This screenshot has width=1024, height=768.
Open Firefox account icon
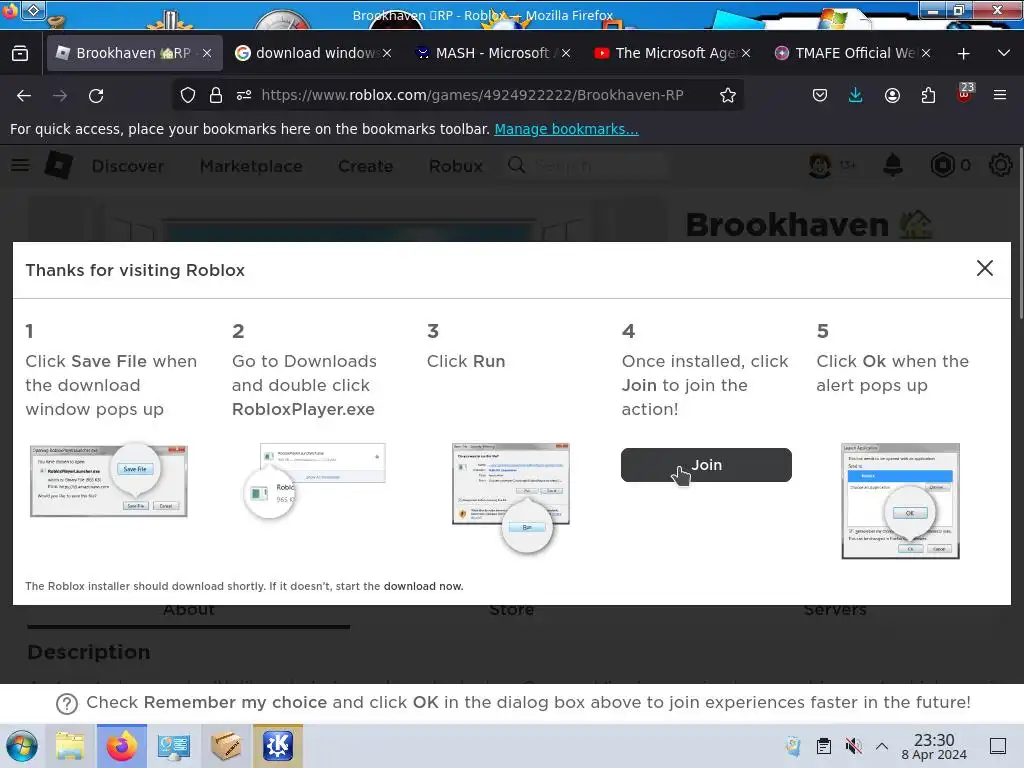(892, 95)
